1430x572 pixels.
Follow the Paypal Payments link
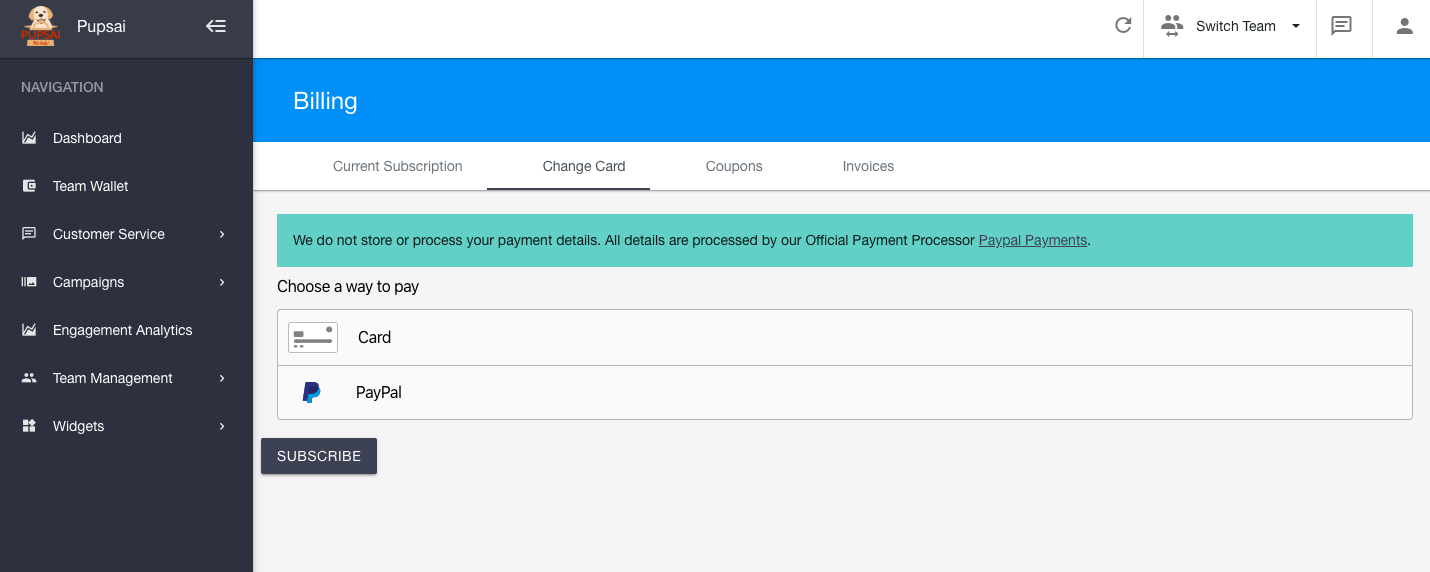coord(1032,240)
